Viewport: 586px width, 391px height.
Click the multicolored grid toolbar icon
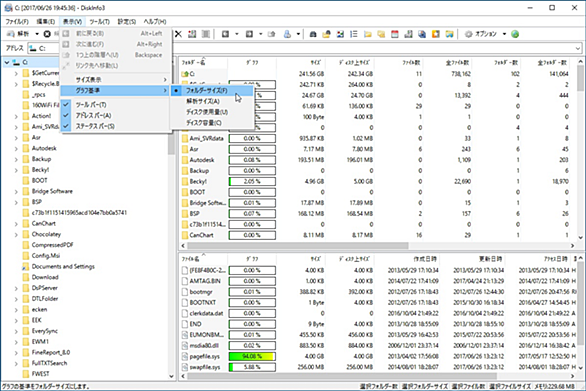(x=340, y=34)
